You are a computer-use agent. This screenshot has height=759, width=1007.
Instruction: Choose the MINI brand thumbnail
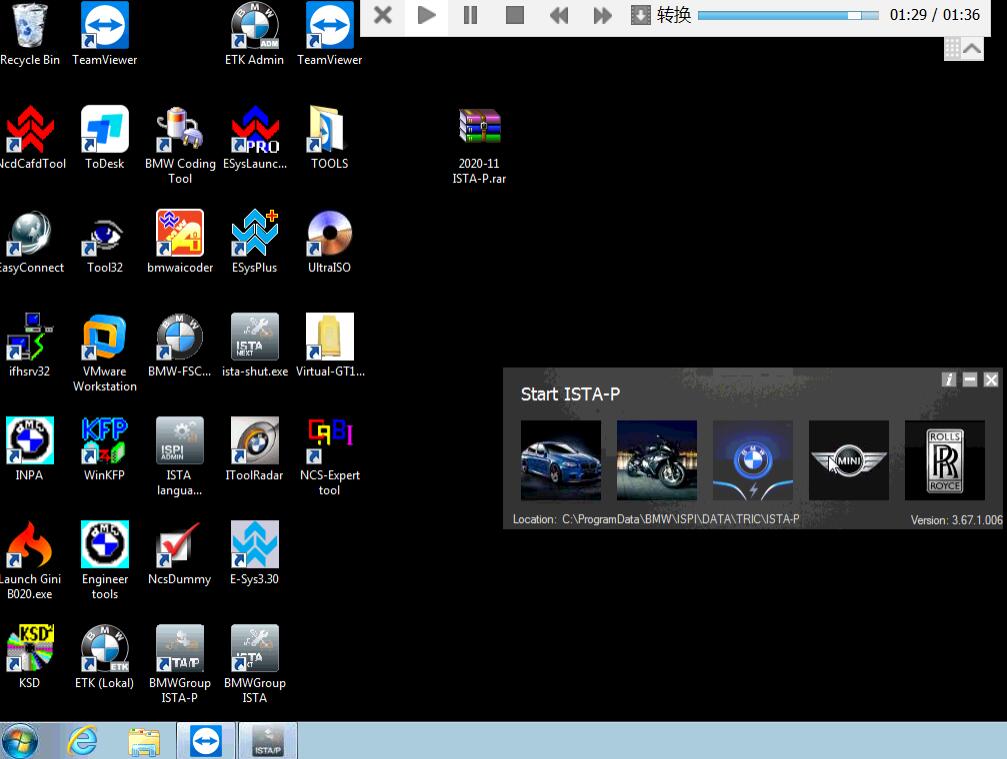(848, 460)
